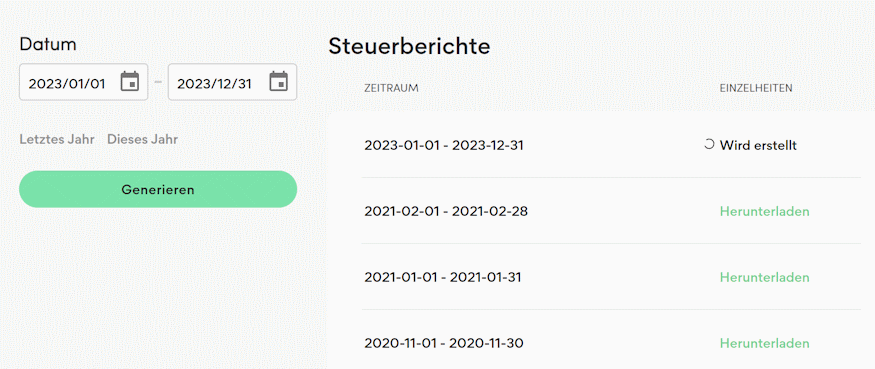Viewport: 875px width, 369px height.
Task: Select the 2023-01-01 - 2023-12-31 report row
Action: (x=611, y=145)
